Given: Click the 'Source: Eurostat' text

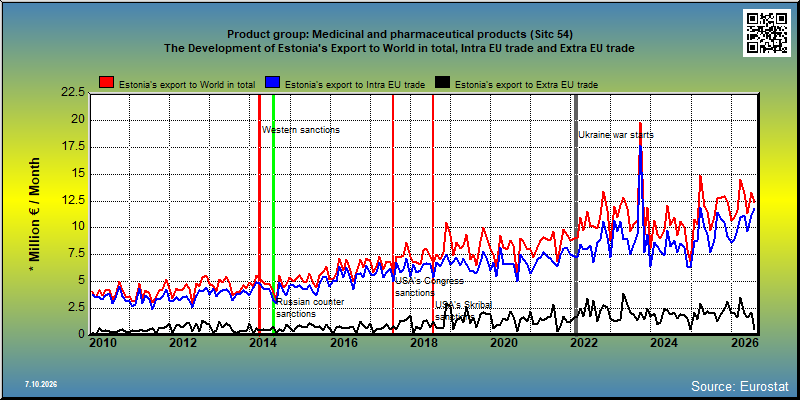Looking at the screenshot, I should pos(739,385).
